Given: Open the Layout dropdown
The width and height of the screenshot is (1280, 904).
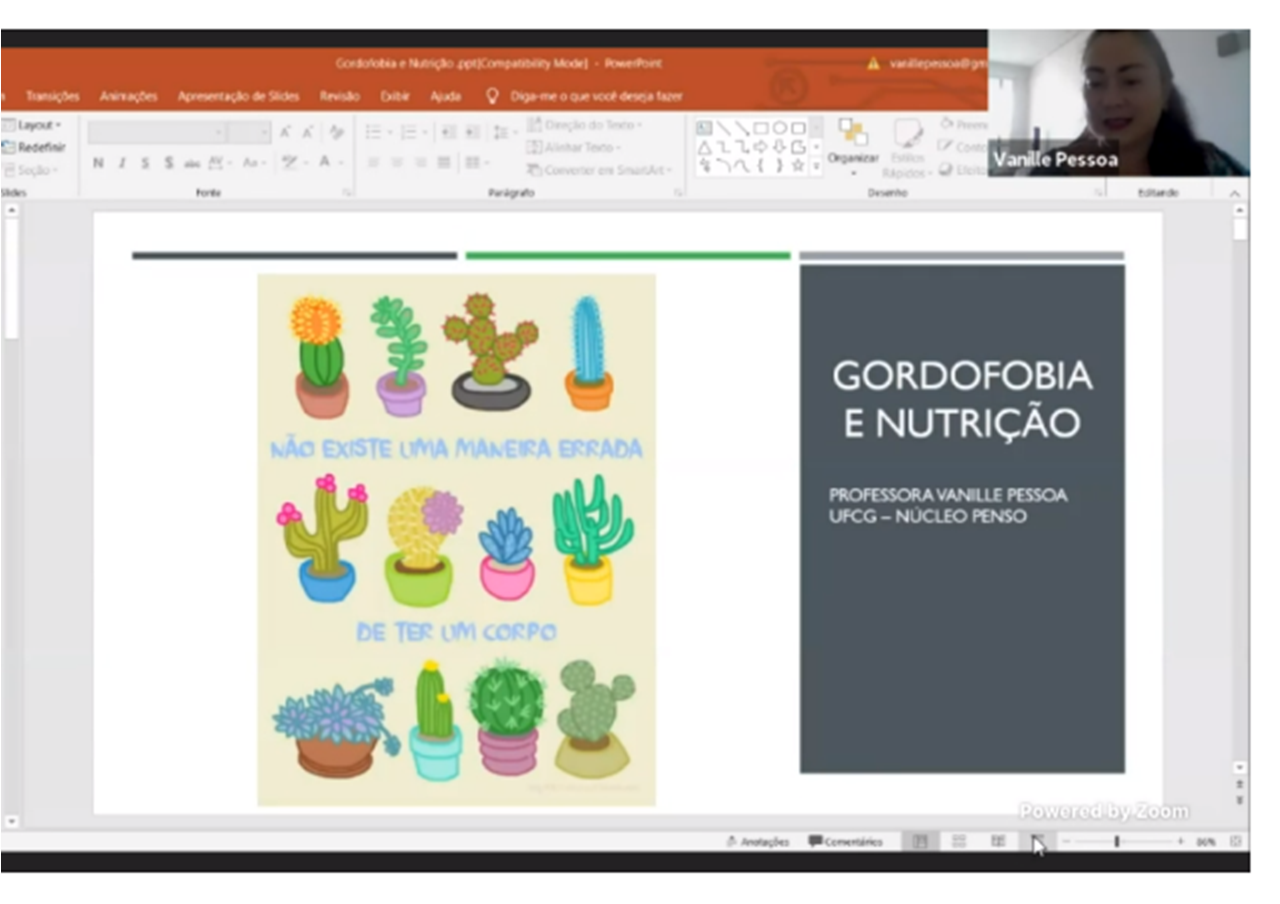Looking at the screenshot, I should tap(38, 125).
